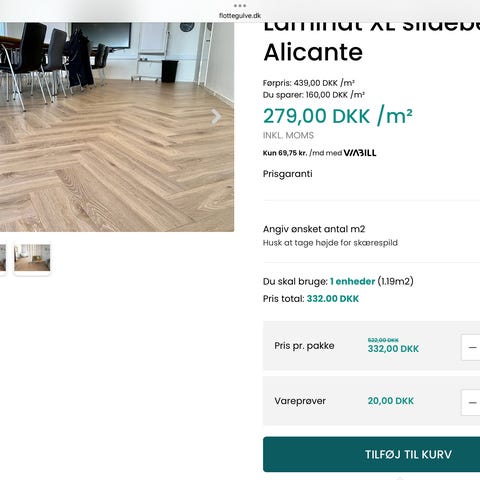Click the 332,00 DKK package price
Image resolution: width=480 pixels, height=480 pixels.
[393, 349]
